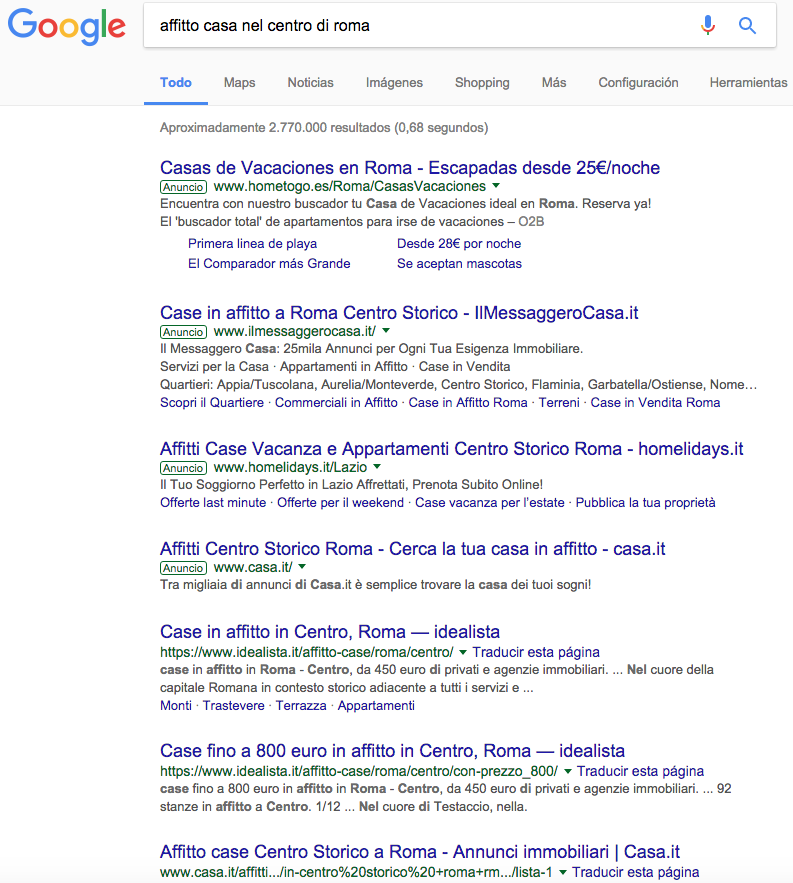Image resolution: width=793 pixels, height=883 pixels.
Task: Expand dropdown arrow next to www.casa.it/ ad
Action: coord(302,567)
